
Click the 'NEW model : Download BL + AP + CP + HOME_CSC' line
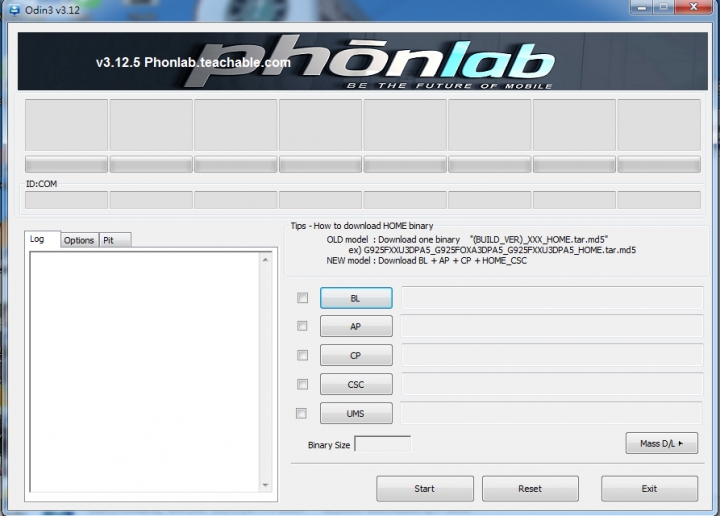pos(427,261)
